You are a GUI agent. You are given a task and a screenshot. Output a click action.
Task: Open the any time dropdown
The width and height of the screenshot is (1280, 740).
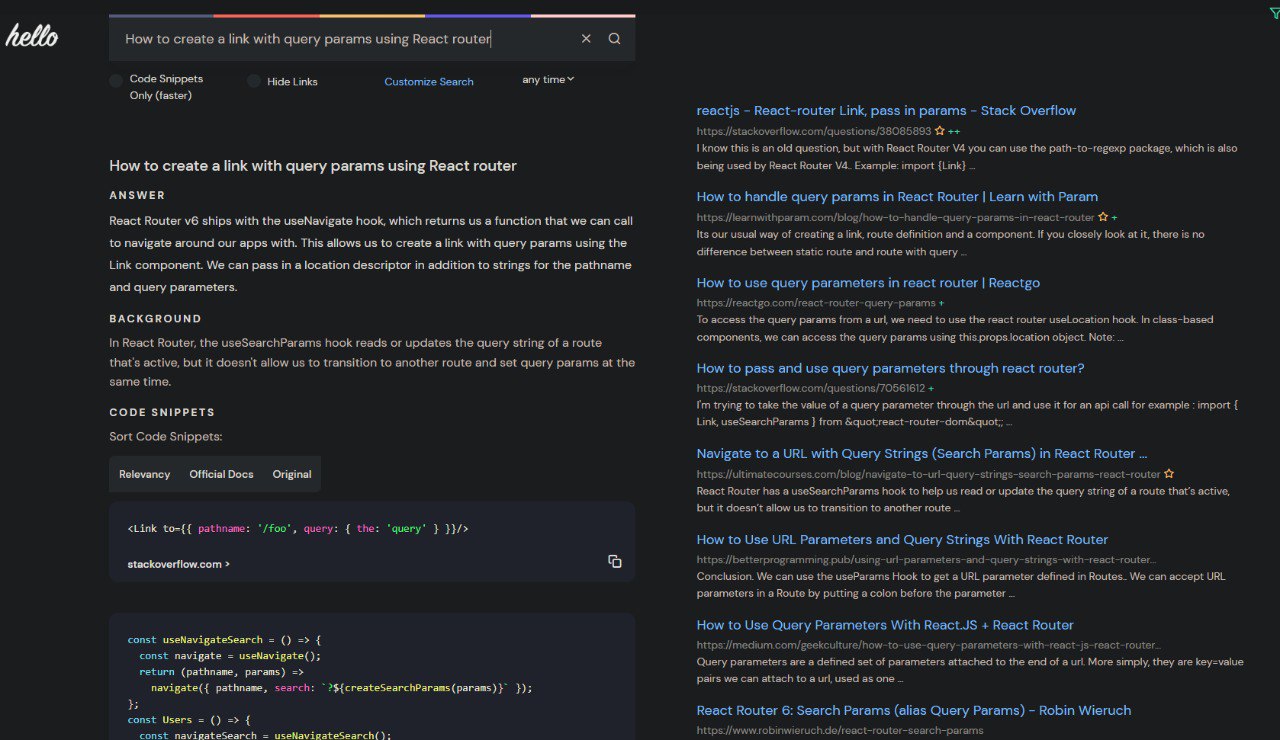tap(548, 80)
